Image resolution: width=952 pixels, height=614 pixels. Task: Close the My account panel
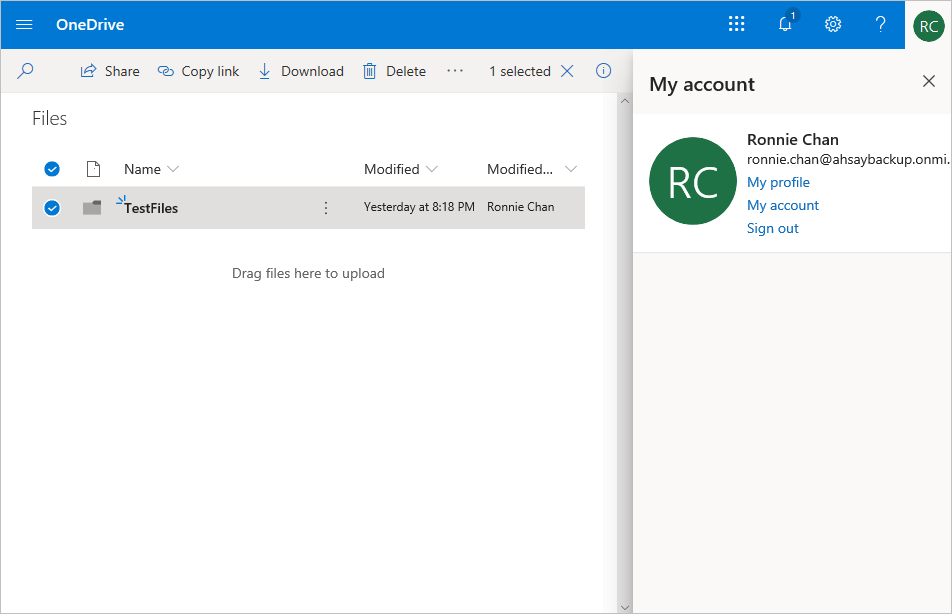click(928, 82)
